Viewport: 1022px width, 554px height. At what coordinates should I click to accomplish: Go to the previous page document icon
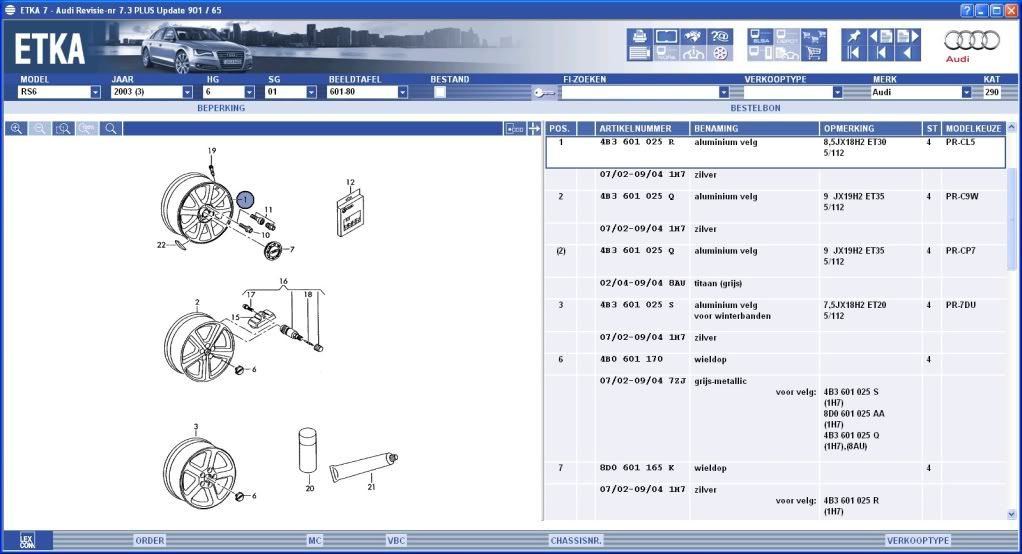click(x=881, y=36)
